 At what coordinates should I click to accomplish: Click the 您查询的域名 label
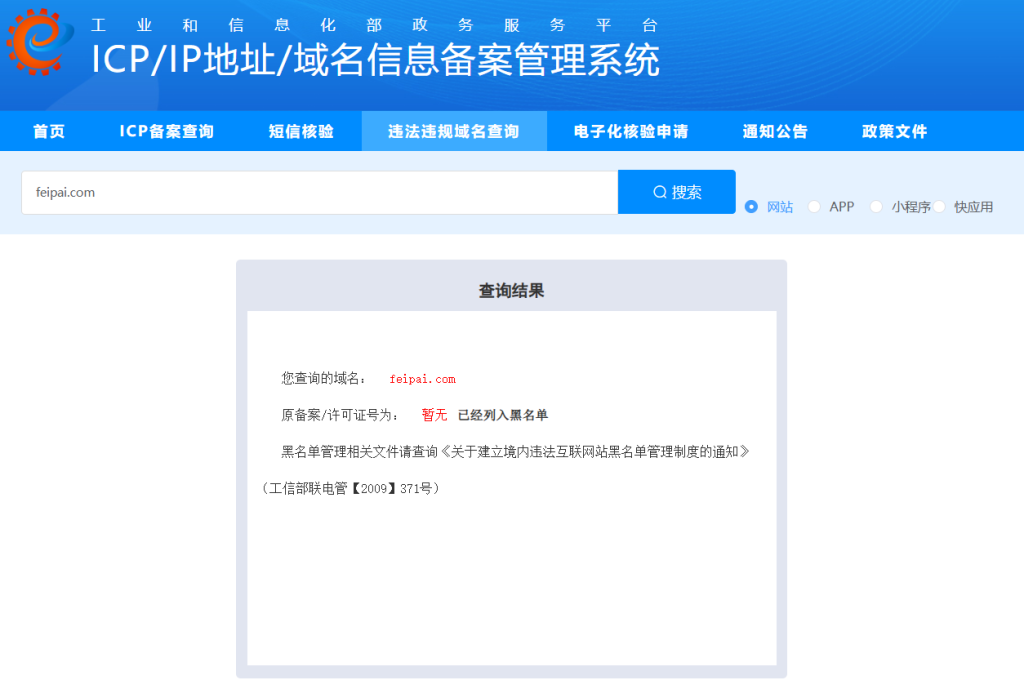pyautogui.click(x=324, y=378)
